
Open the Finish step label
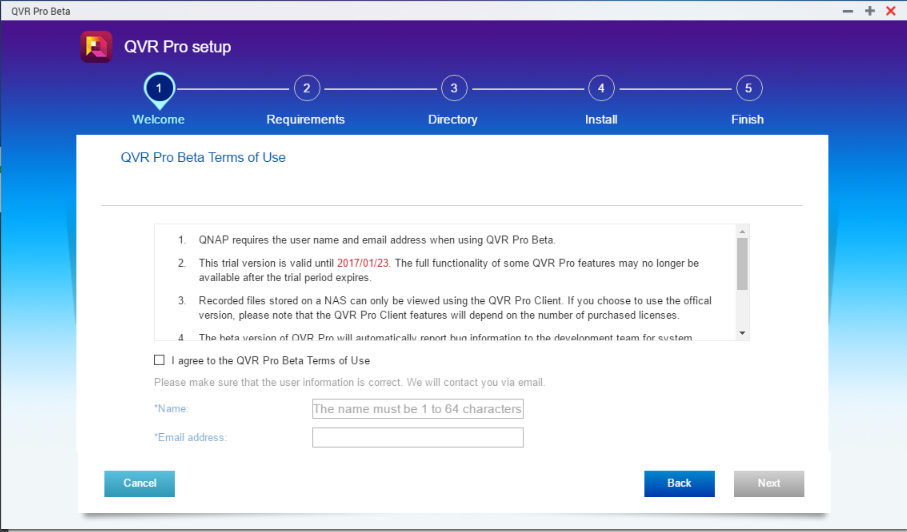747,120
